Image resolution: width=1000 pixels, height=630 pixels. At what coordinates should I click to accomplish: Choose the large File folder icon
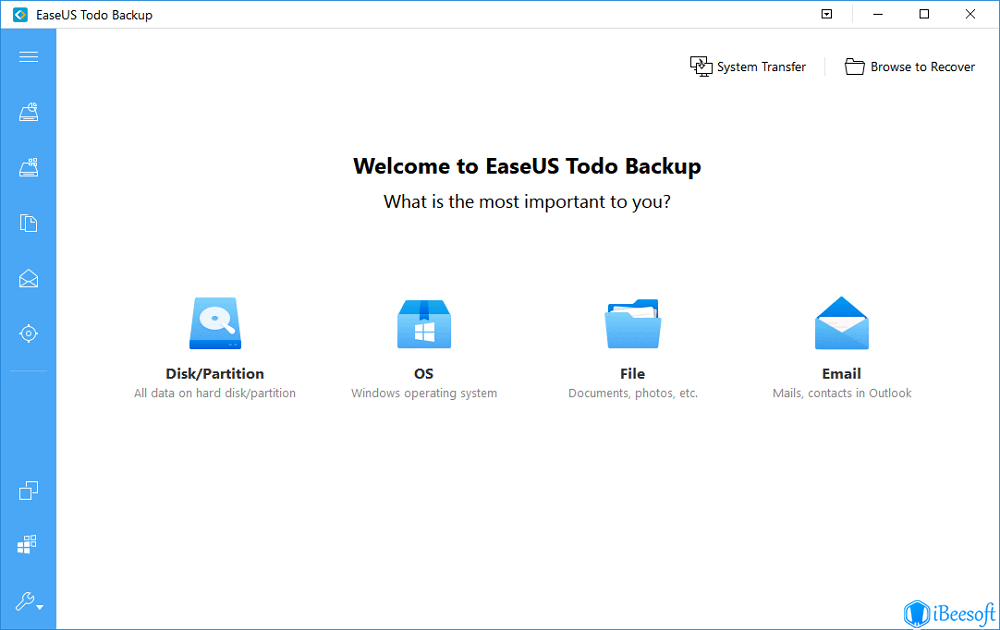point(633,324)
